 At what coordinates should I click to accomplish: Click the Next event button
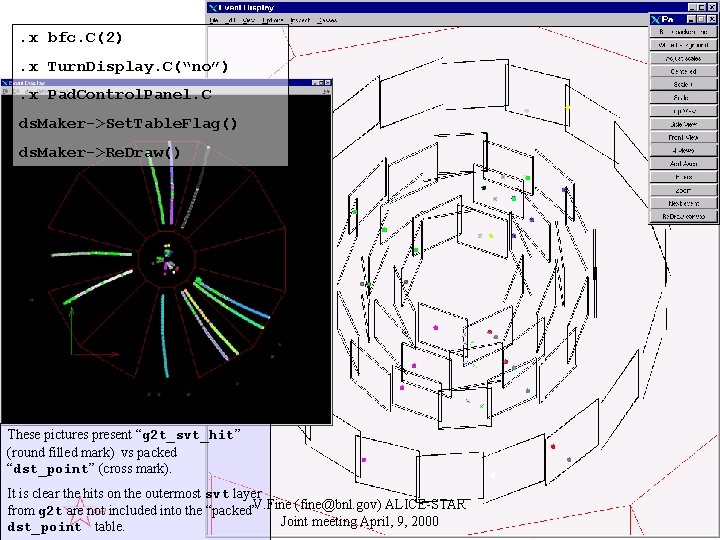coord(683,203)
